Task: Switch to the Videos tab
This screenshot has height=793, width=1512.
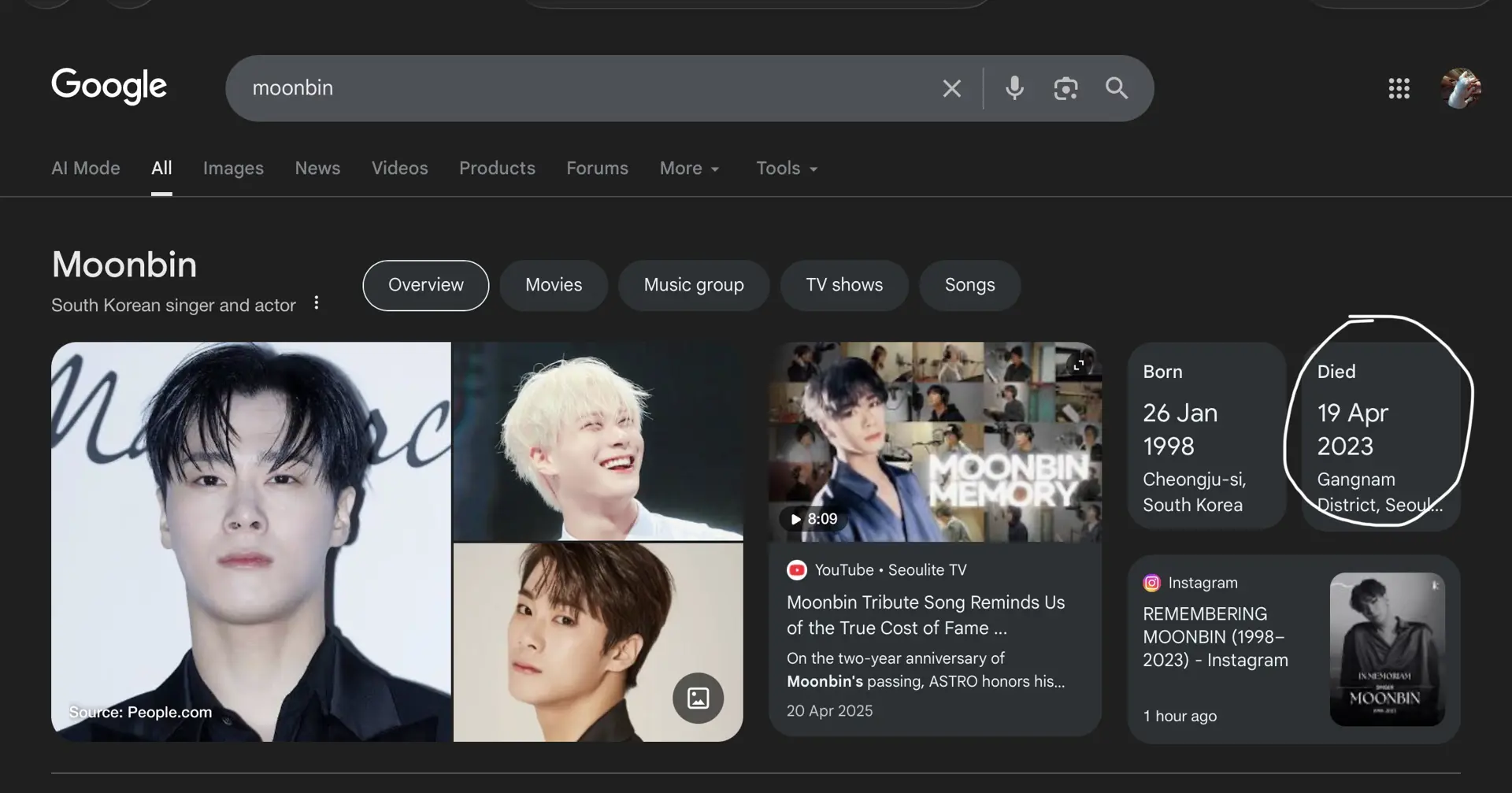Action: [x=399, y=169]
